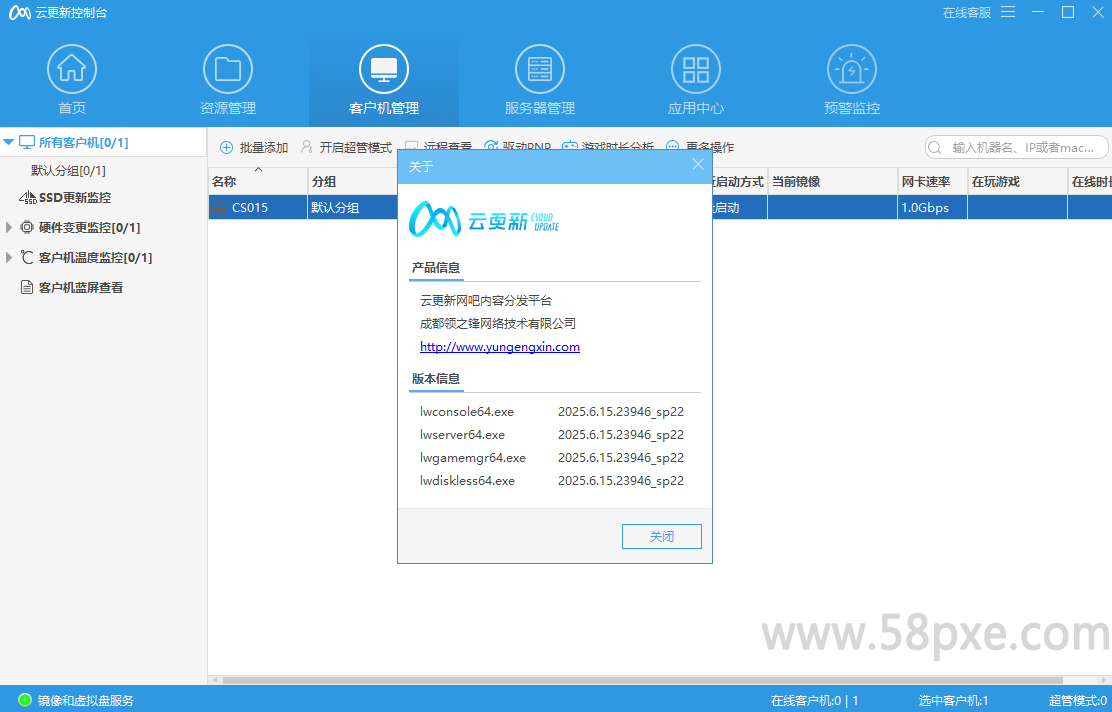Click the 客户机蓝屏查看 document icon

pyautogui.click(x=27, y=287)
